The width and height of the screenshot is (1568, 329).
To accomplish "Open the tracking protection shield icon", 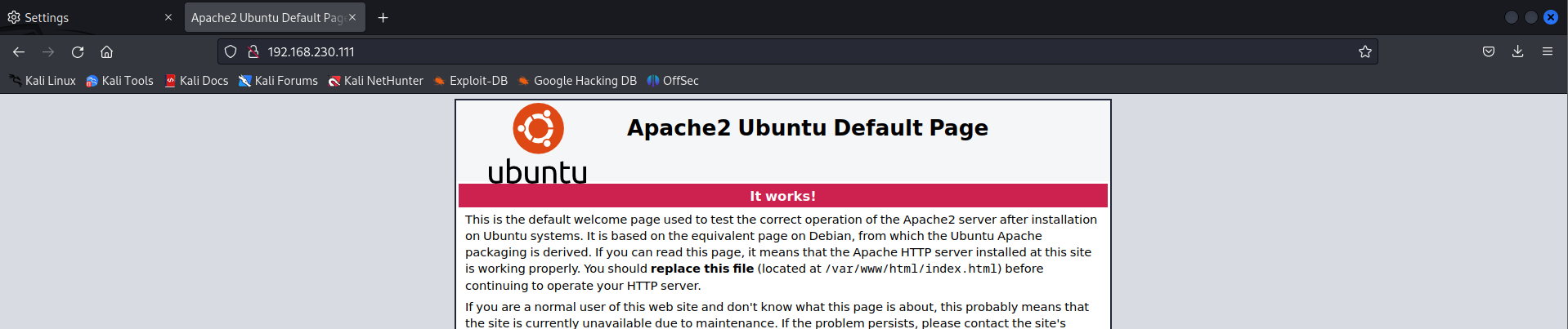I will 231,51.
